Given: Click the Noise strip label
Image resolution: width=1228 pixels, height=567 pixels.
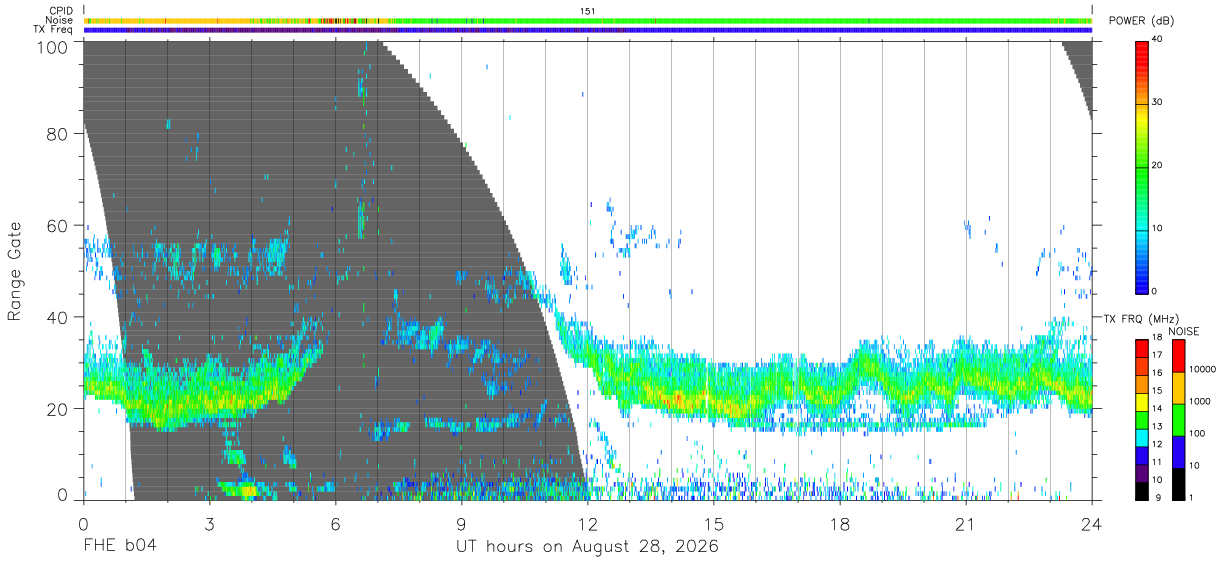Looking at the screenshot, I should 60,20.
